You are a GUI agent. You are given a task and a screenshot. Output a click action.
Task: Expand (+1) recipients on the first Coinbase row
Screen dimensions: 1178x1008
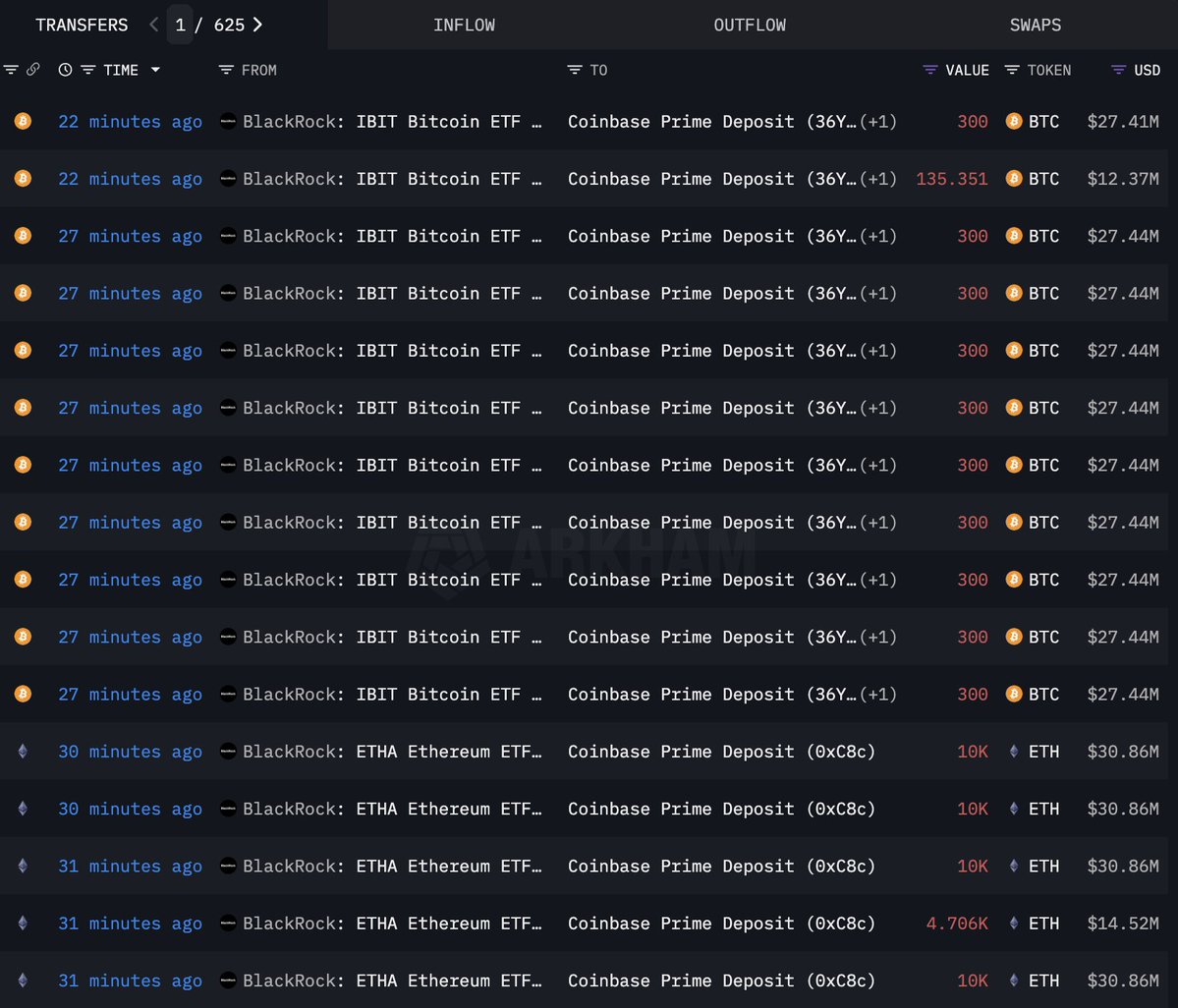877,121
